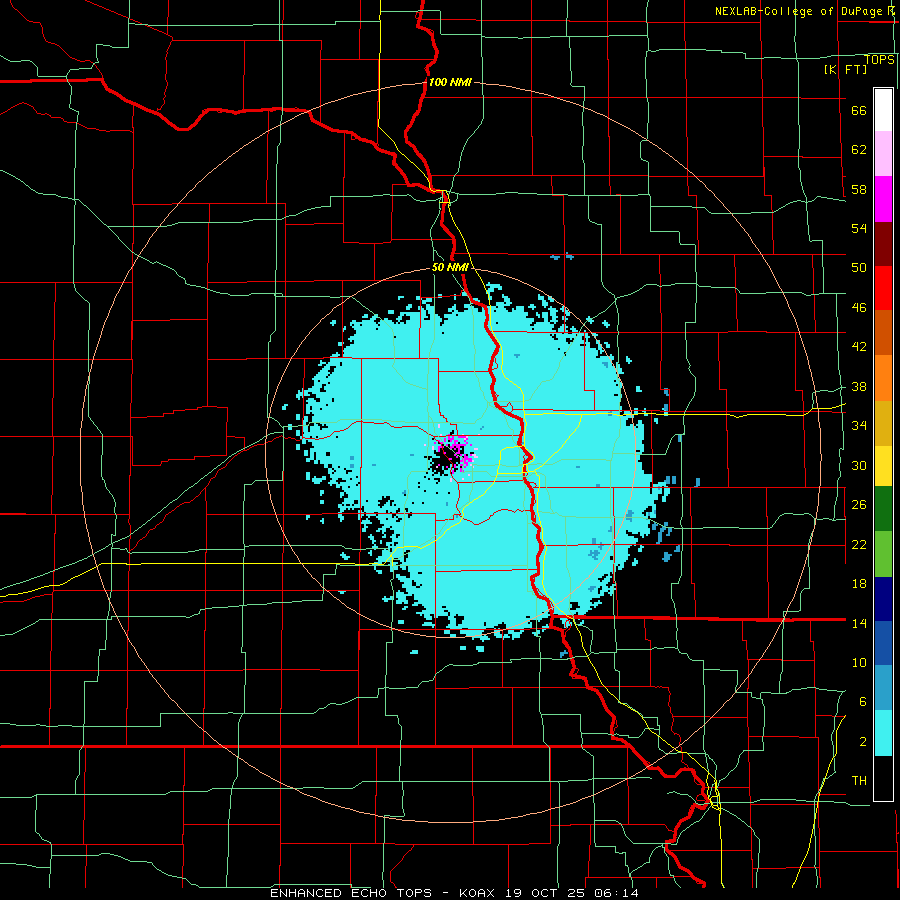Click the legend value 34
Image resolution: width=900 pixels, height=900 pixels.
coord(859,425)
